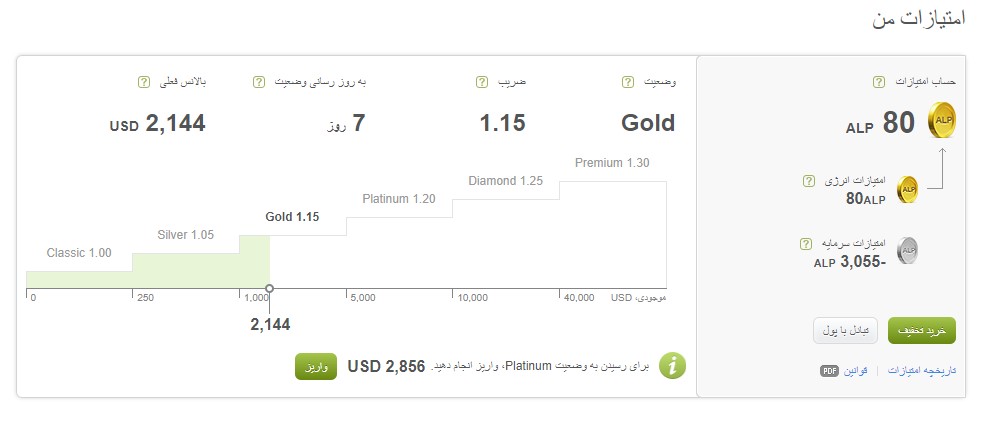Click help icon beside حساب امتیازات
Image resolution: width=985 pixels, height=422 pixels.
879,82
